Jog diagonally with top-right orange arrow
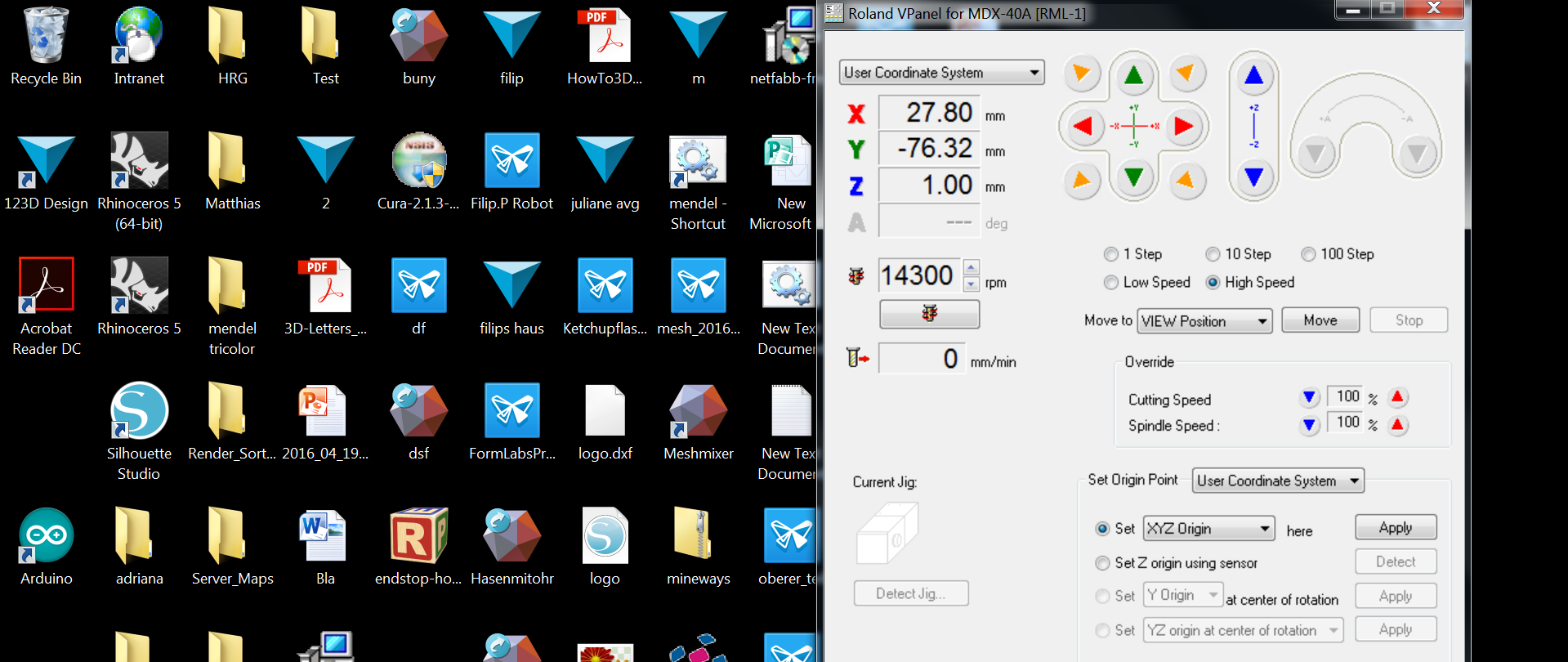This screenshot has width=1568, height=662. [1186, 74]
